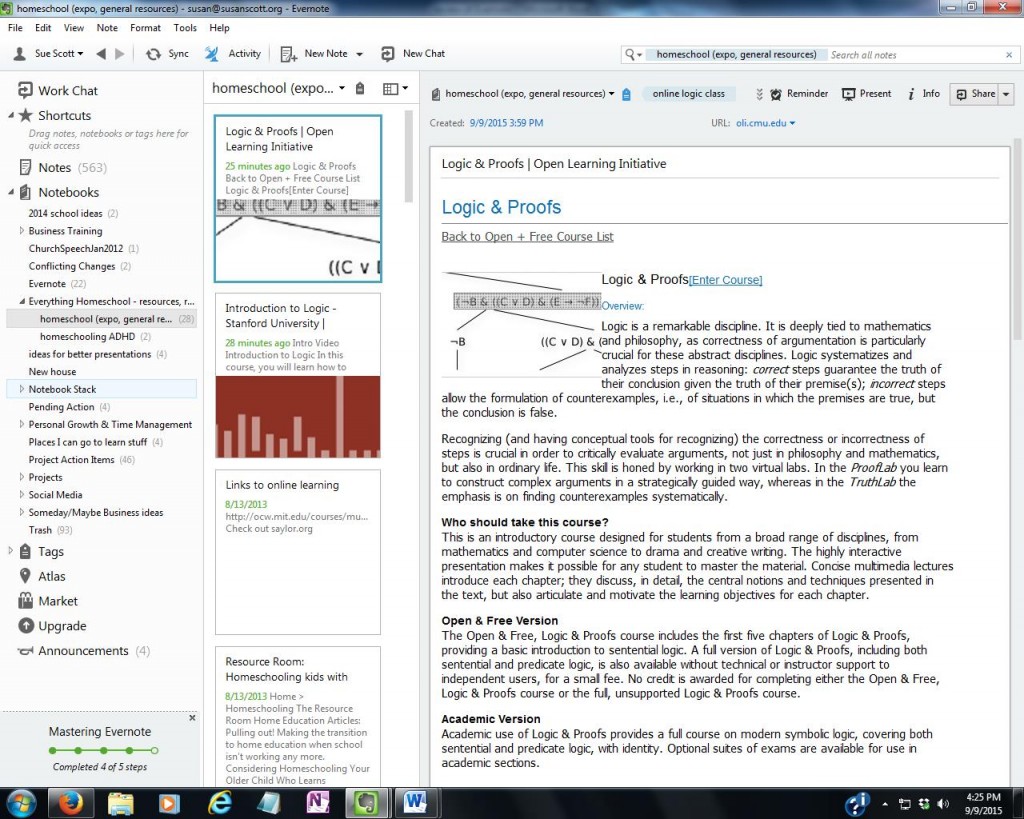Screen dimensions: 1024x819
Task: Open New Note dropdown arrow
Action: (359, 54)
